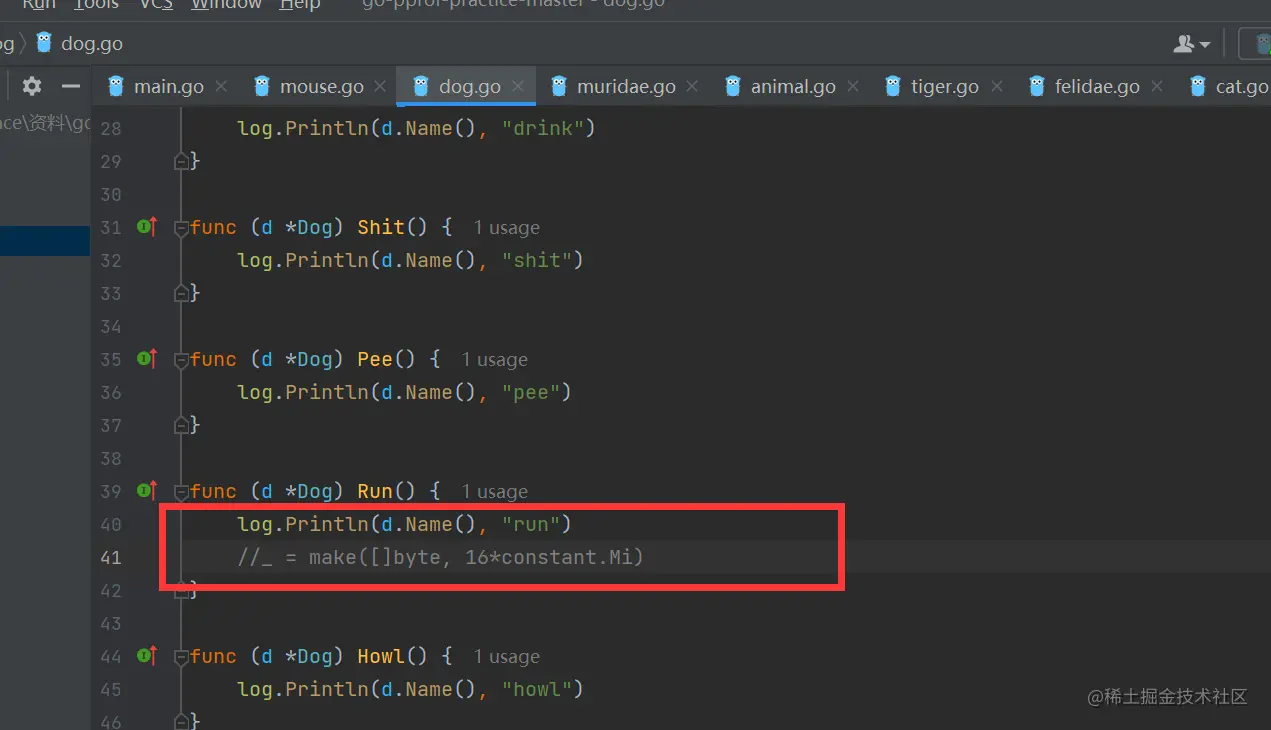This screenshot has width=1271, height=730.
Task: Open the Run menu
Action: click(39, 5)
